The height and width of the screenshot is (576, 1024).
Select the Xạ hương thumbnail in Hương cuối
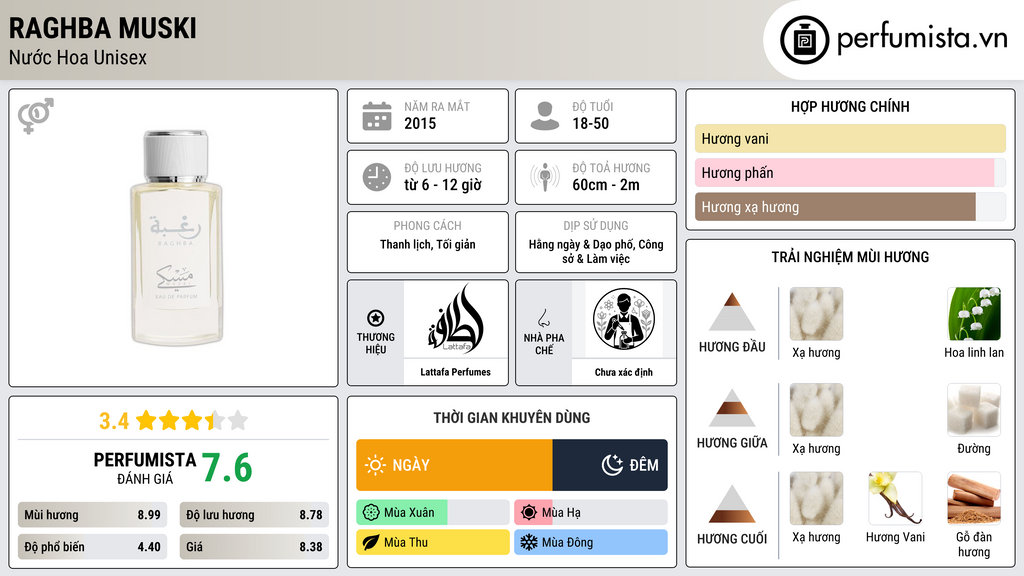click(816, 499)
